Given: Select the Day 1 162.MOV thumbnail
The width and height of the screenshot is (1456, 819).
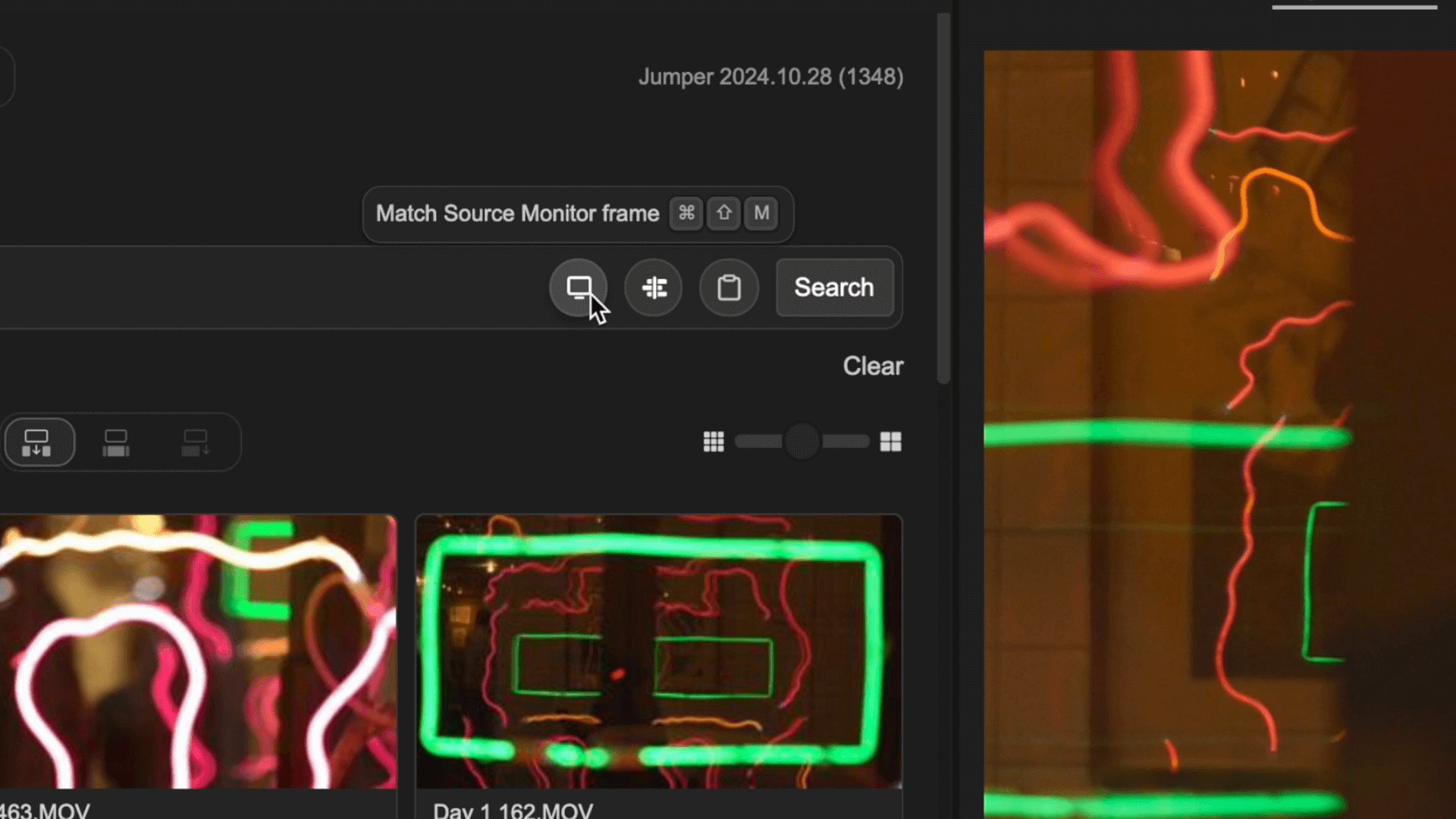Looking at the screenshot, I should pos(658,652).
